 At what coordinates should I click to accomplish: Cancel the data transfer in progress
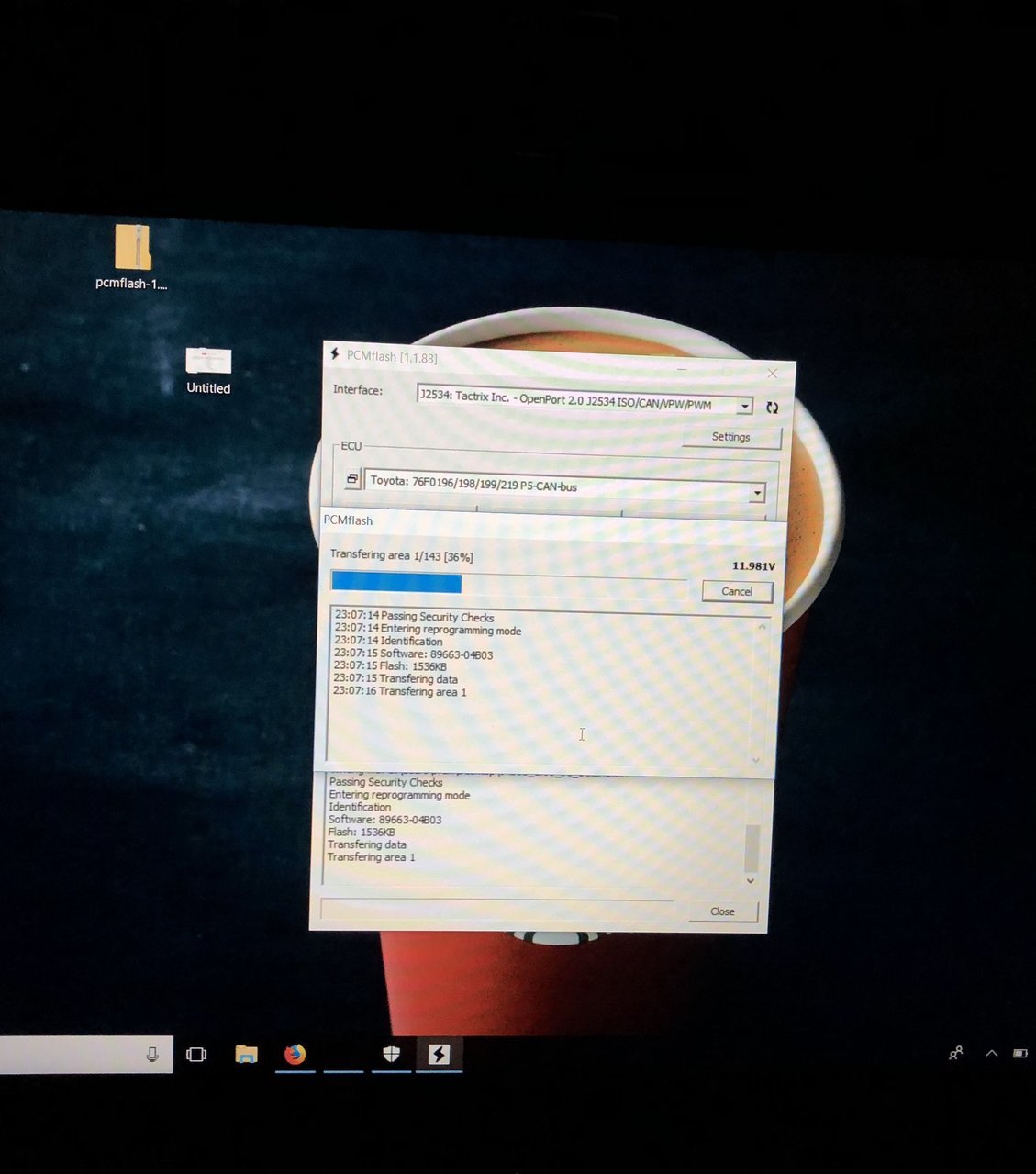[737, 591]
